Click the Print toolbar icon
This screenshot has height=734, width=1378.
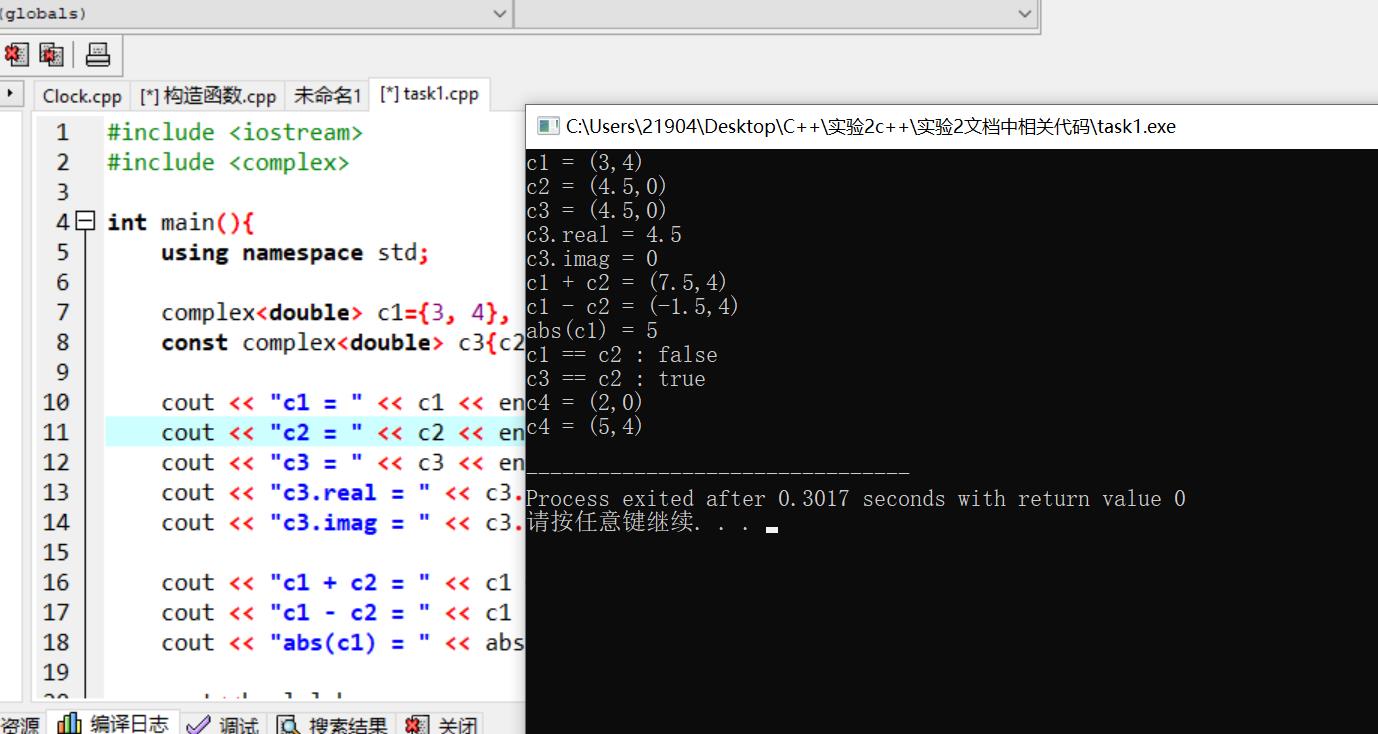coord(98,54)
